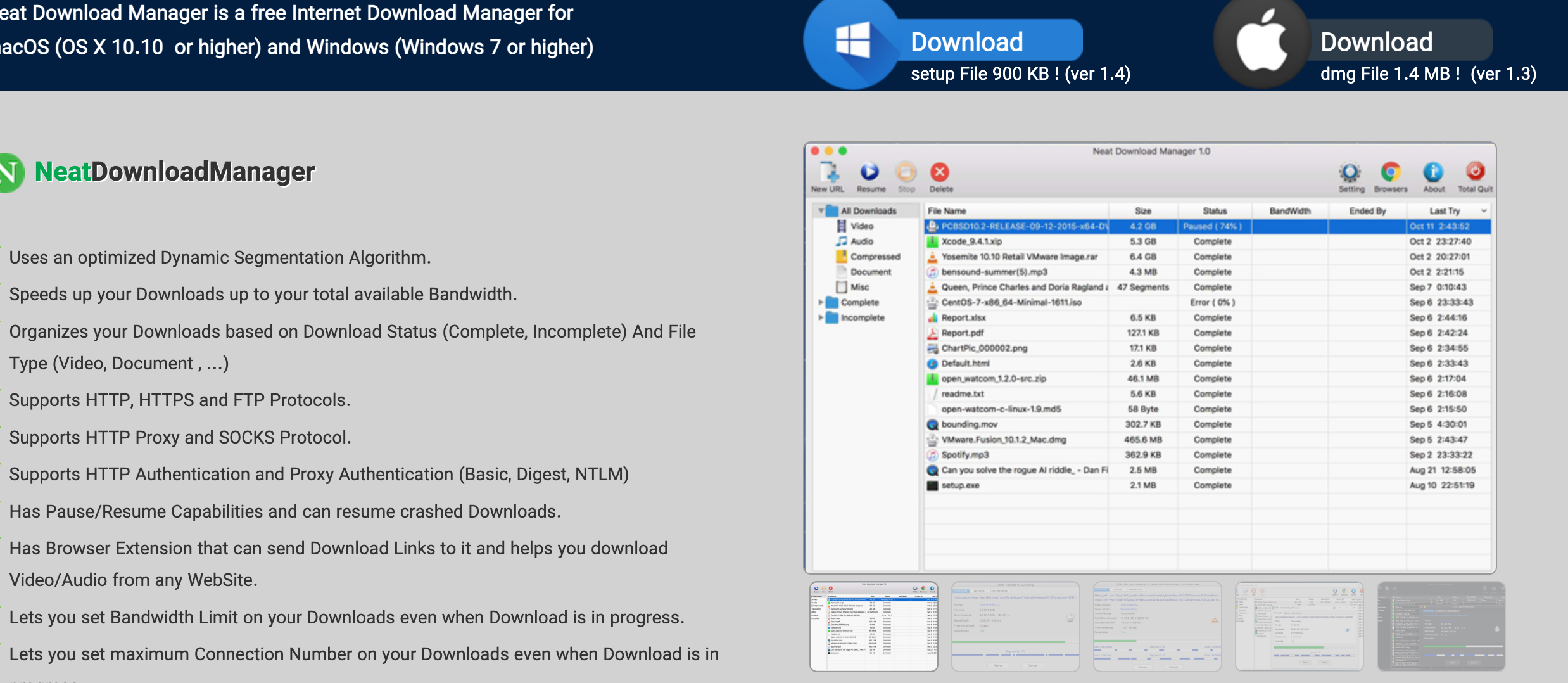Click the Neat Download Manager 1.0 title bar

pos(1151,151)
